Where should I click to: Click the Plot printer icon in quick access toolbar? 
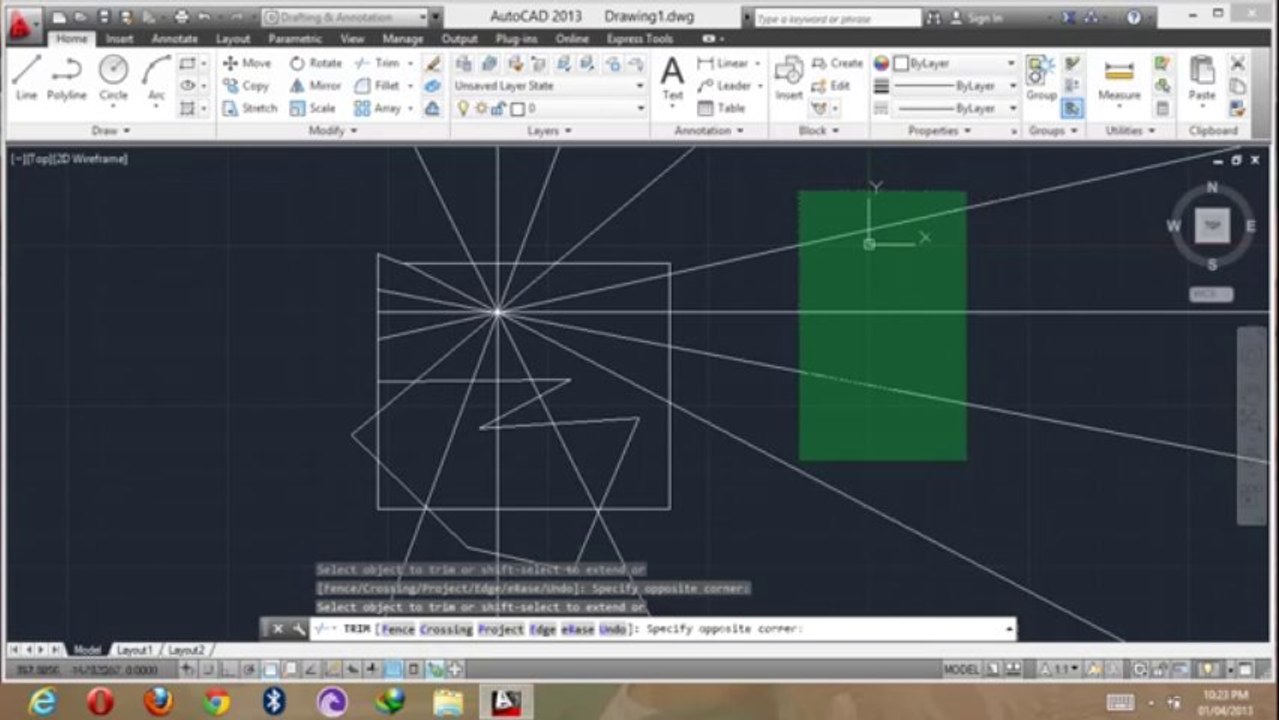(x=181, y=17)
